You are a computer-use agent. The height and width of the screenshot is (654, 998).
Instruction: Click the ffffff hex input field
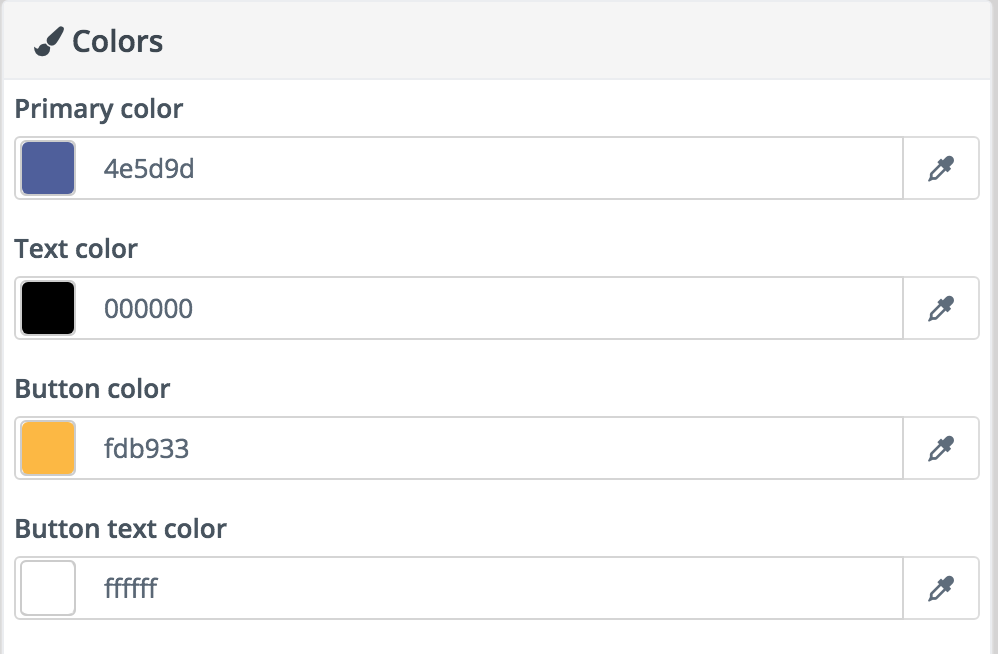pos(458,588)
